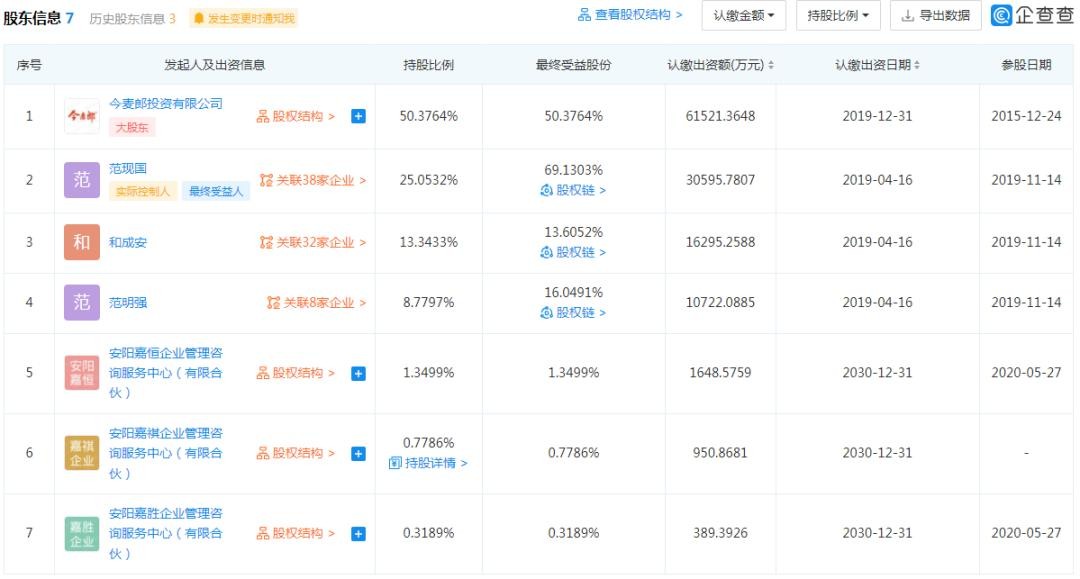1080x579 pixels.
Task: Open the 持股比例 dropdown filter
Action: pos(837,16)
